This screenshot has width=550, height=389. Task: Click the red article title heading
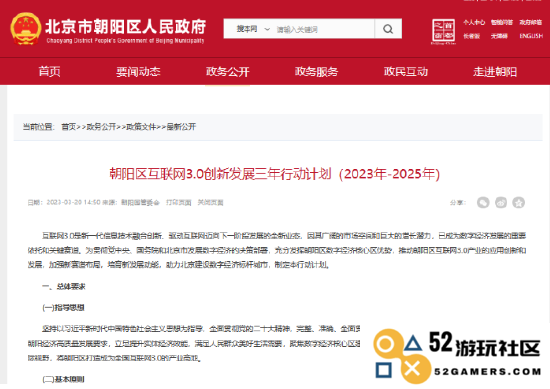point(275,174)
